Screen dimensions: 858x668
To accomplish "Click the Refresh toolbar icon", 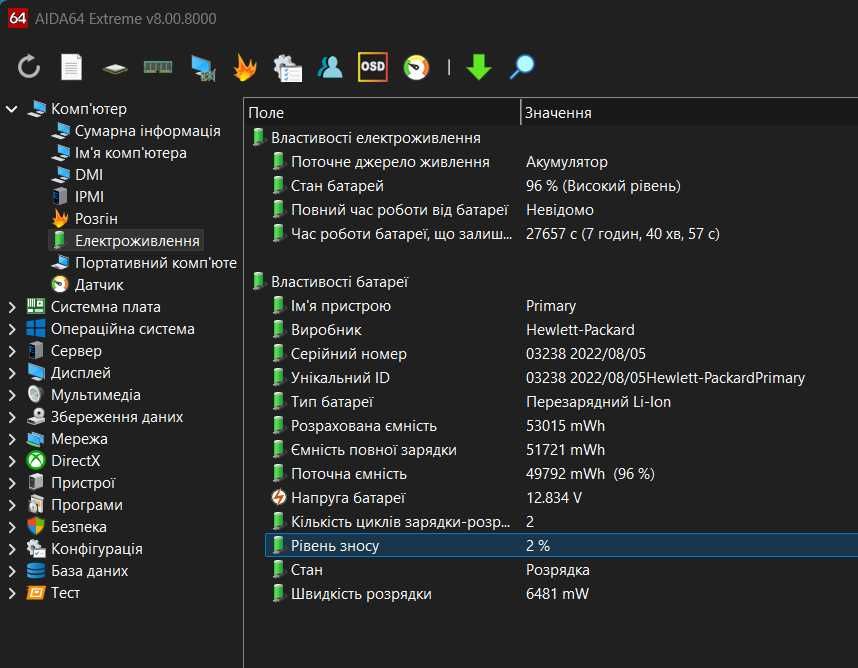I will (29, 67).
